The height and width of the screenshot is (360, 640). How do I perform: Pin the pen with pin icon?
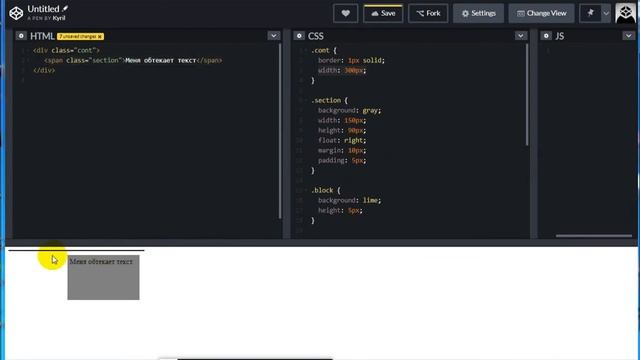pyautogui.click(x=590, y=13)
